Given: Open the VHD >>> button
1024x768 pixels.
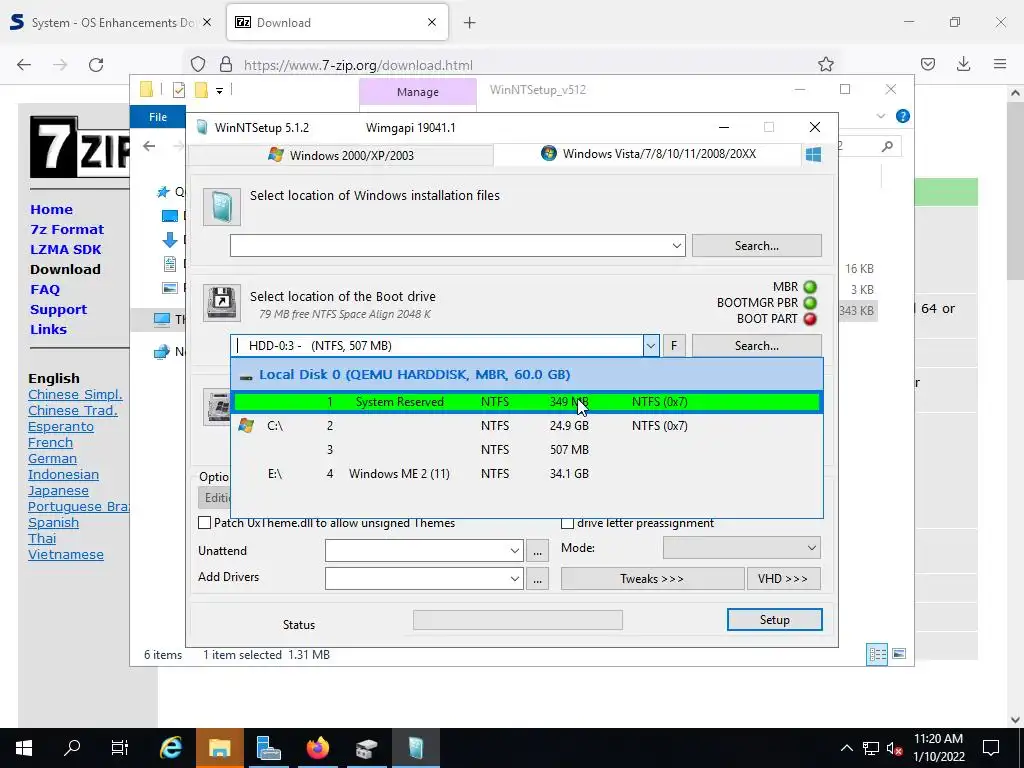Looking at the screenshot, I should coord(783,579).
